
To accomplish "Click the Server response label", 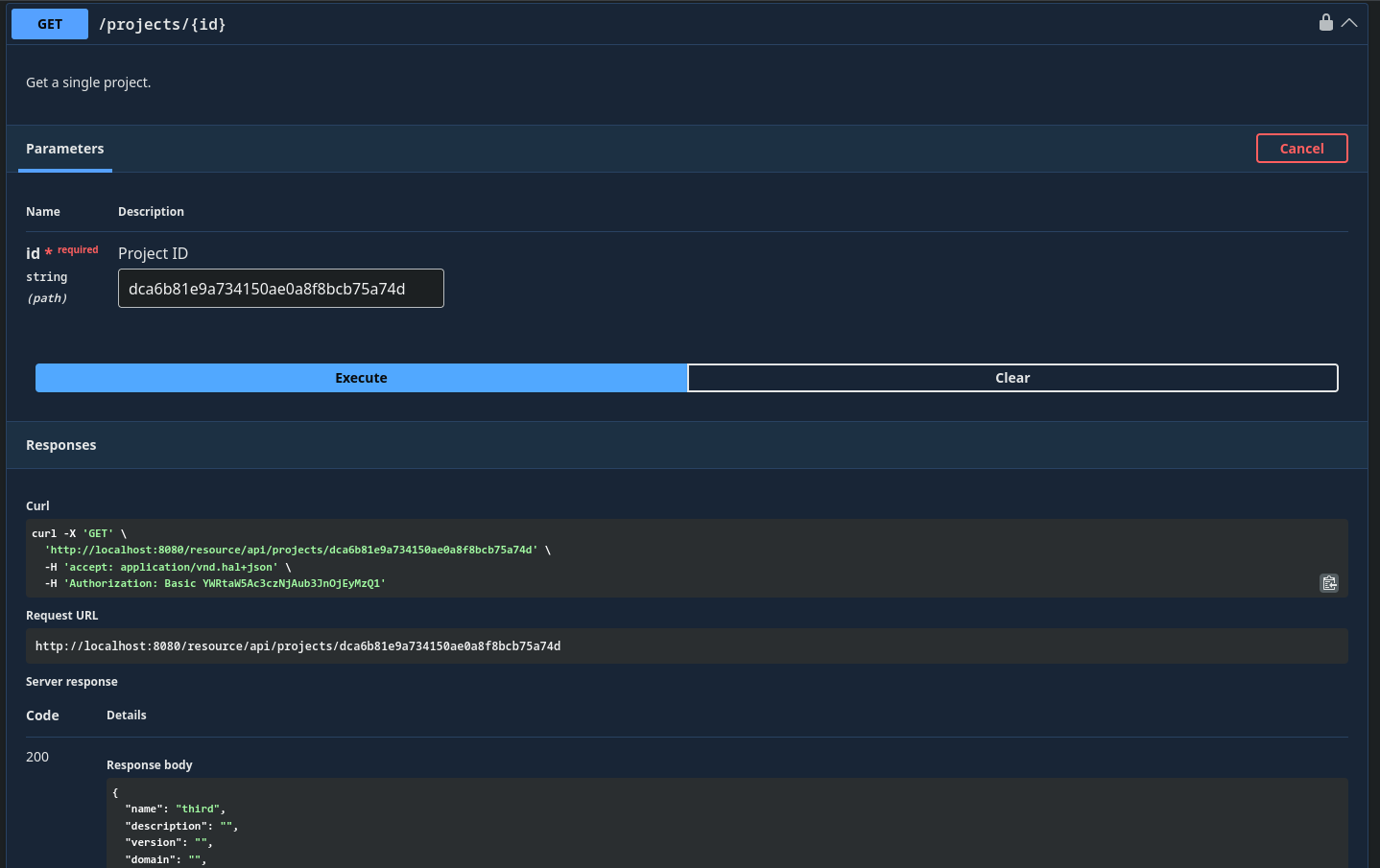I will pyautogui.click(x=72, y=682).
